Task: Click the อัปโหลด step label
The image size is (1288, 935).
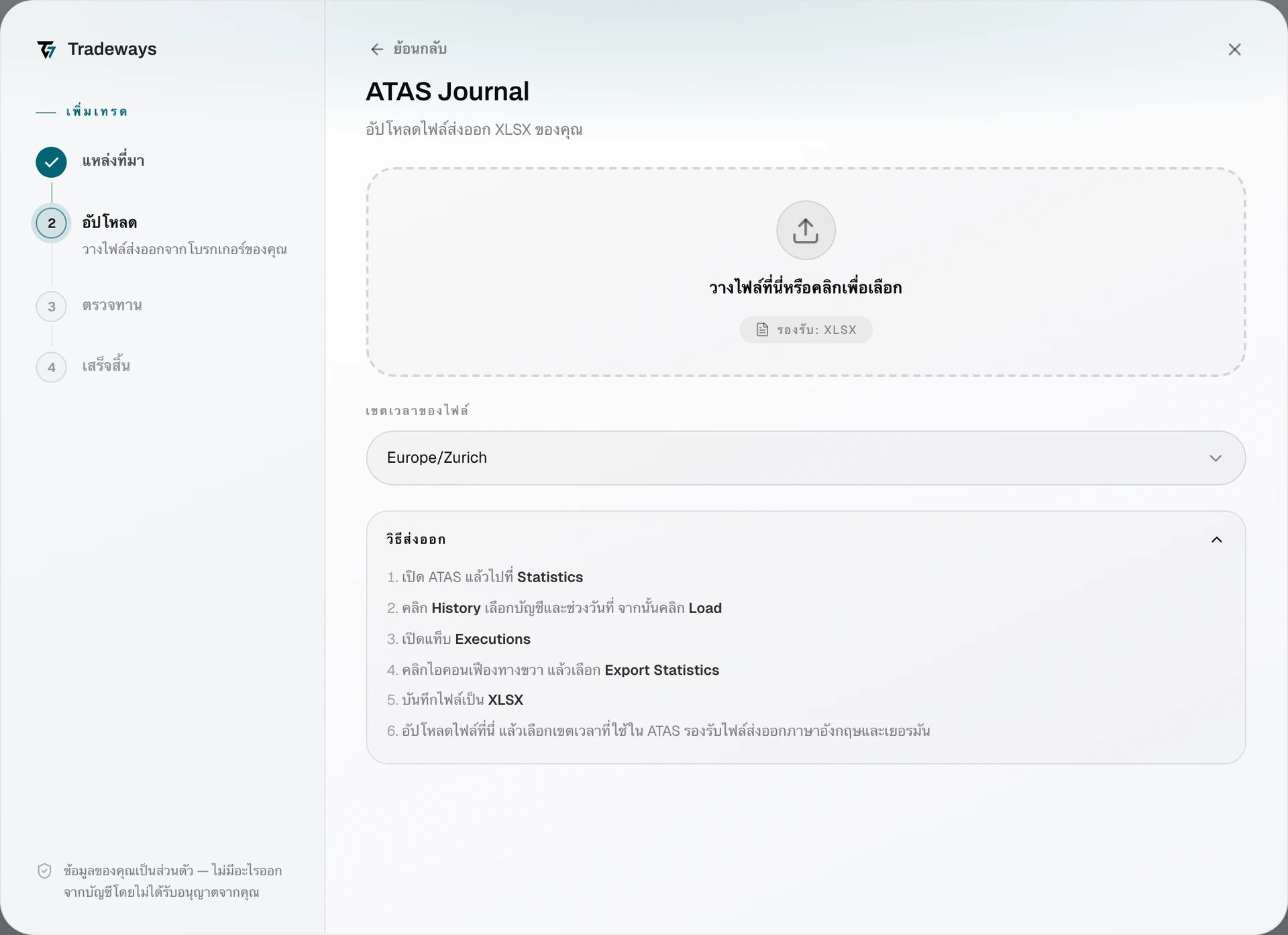Action: [x=109, y=223]
